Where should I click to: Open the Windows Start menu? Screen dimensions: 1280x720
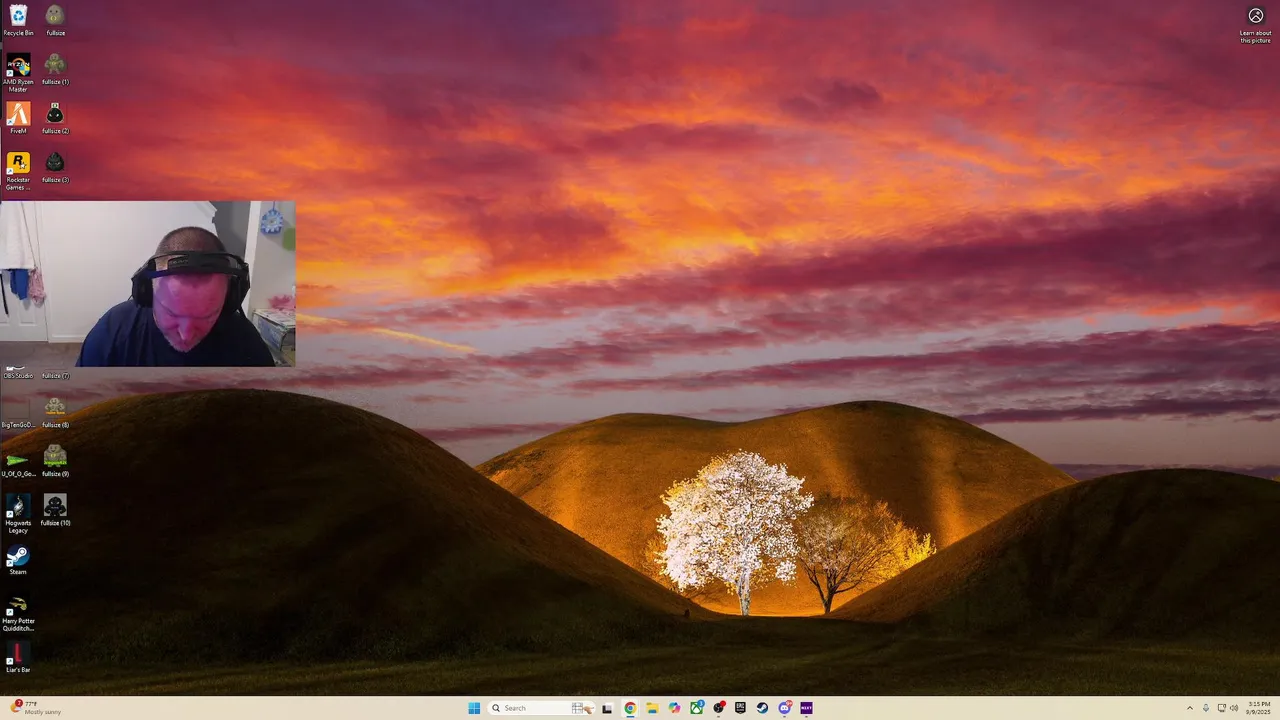(x=474, y=708)
